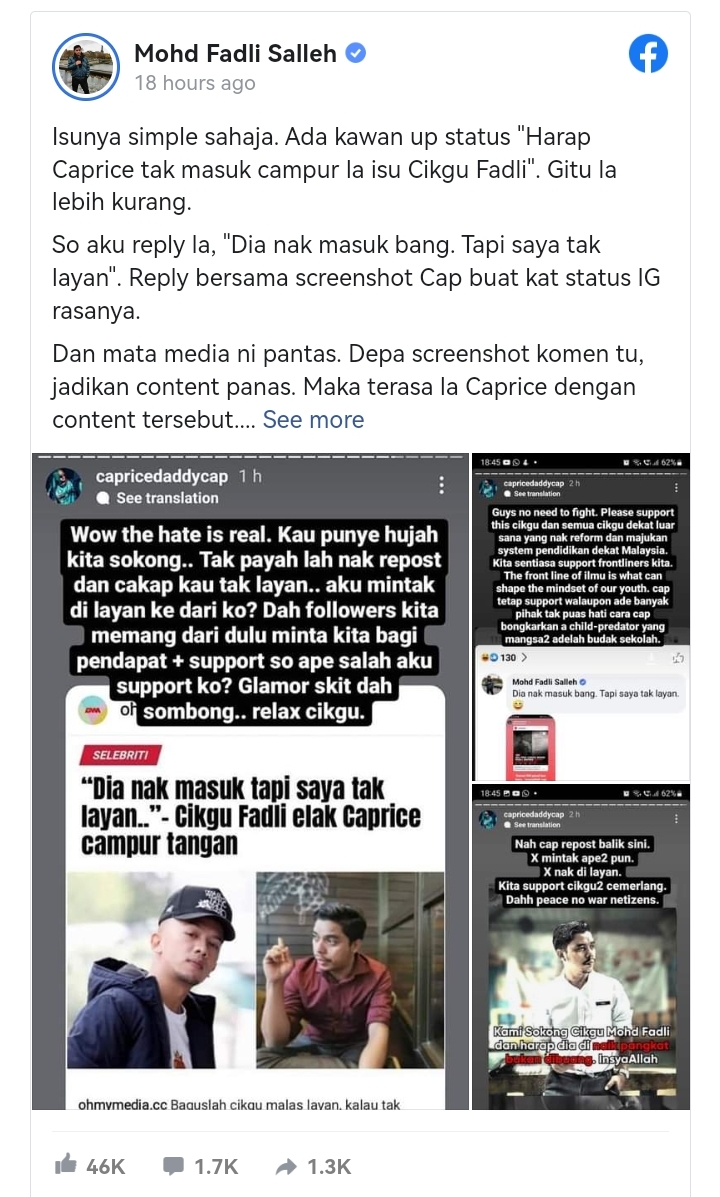
Task: Expand the reactions chevron next to 130
Action: [524, 657]
